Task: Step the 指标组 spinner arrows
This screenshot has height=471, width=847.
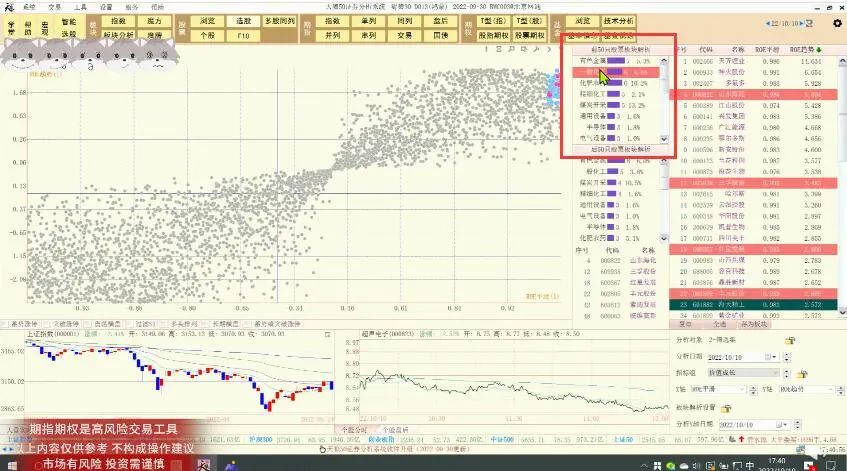Action: [x=786, y=373]
